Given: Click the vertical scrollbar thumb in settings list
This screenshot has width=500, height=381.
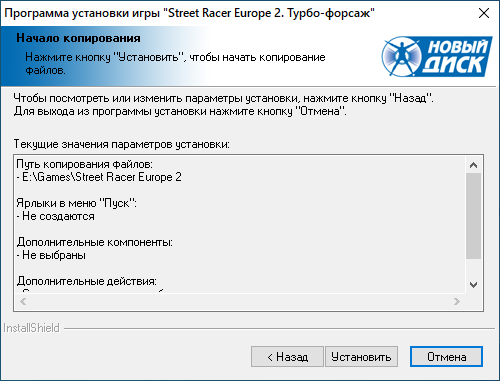Looking at the screenshot, I should (x=473, y=216).
